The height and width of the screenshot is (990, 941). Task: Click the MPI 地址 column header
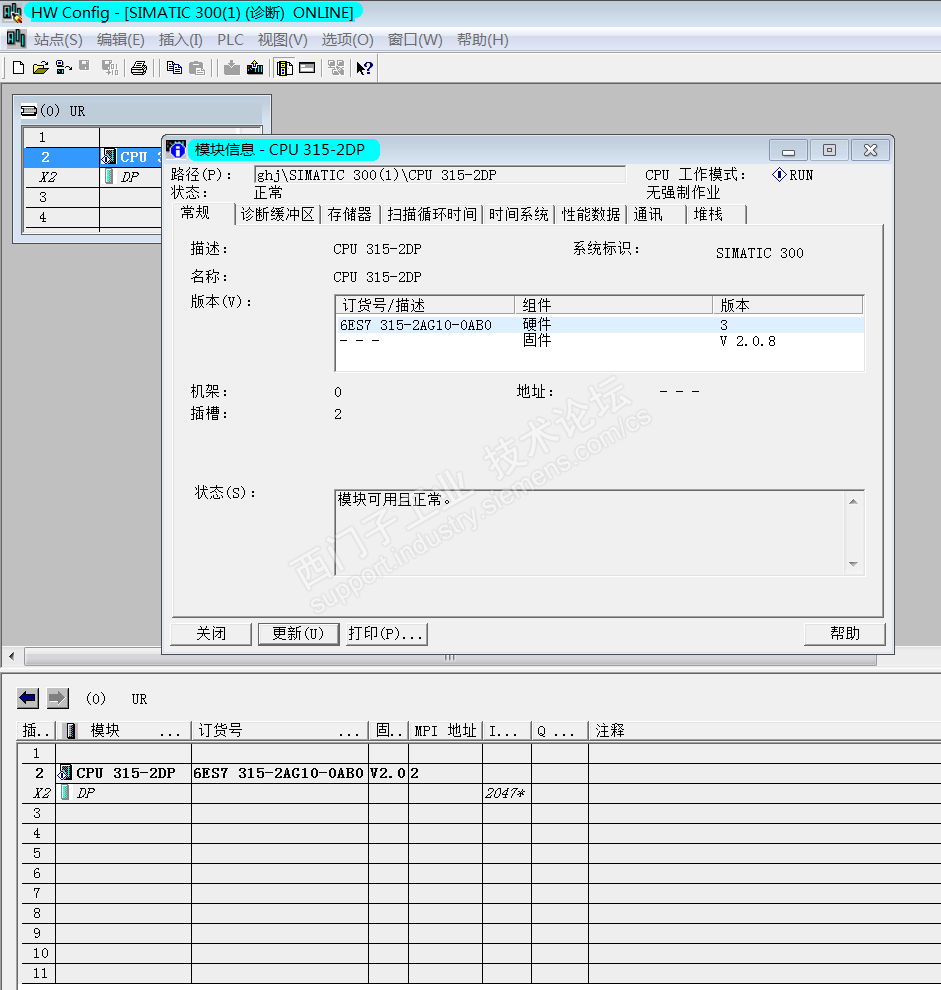pyautogui.click(x=445, y=731)
